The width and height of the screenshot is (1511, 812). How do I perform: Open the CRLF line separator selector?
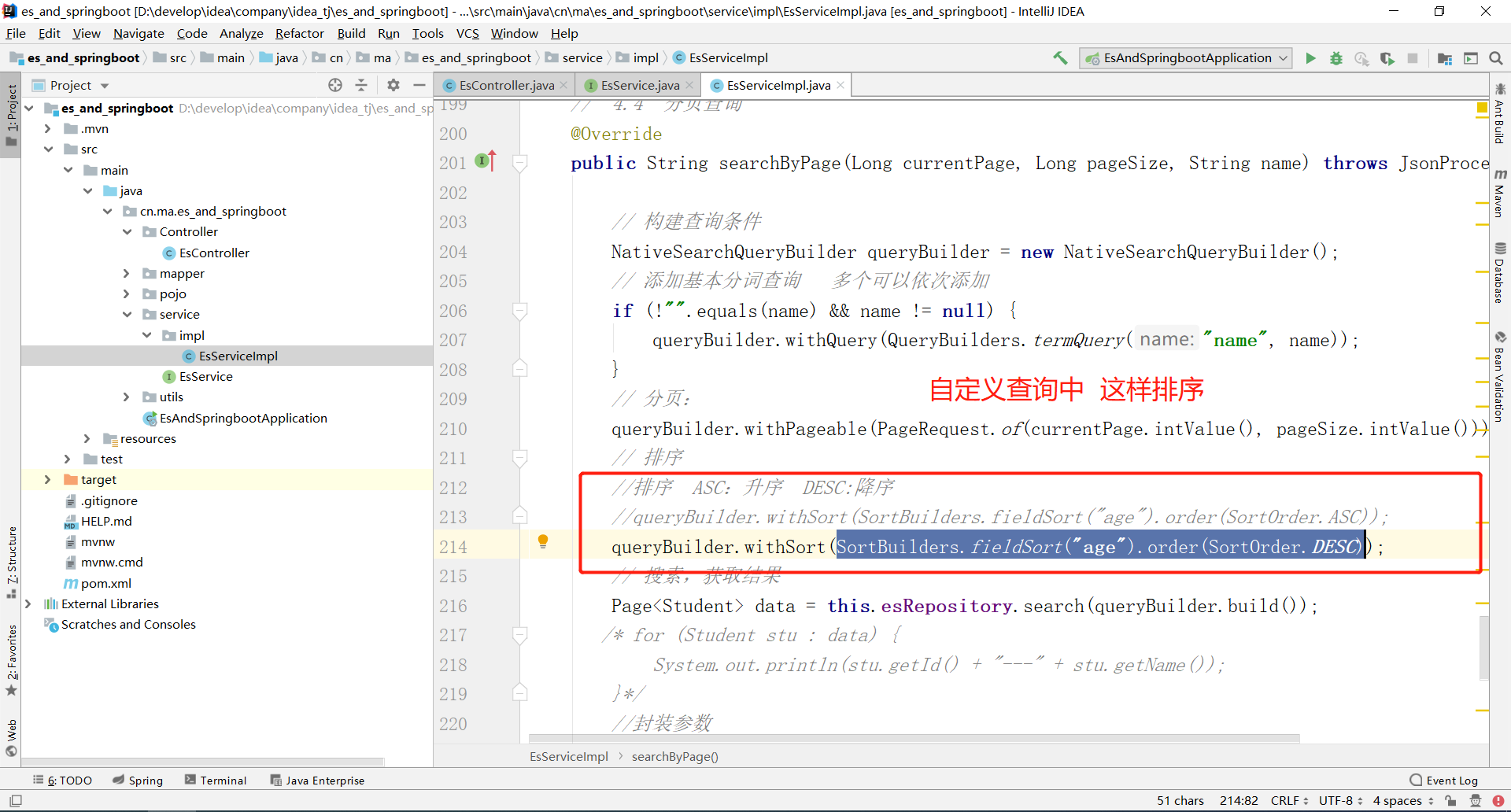coord(1289,801)
